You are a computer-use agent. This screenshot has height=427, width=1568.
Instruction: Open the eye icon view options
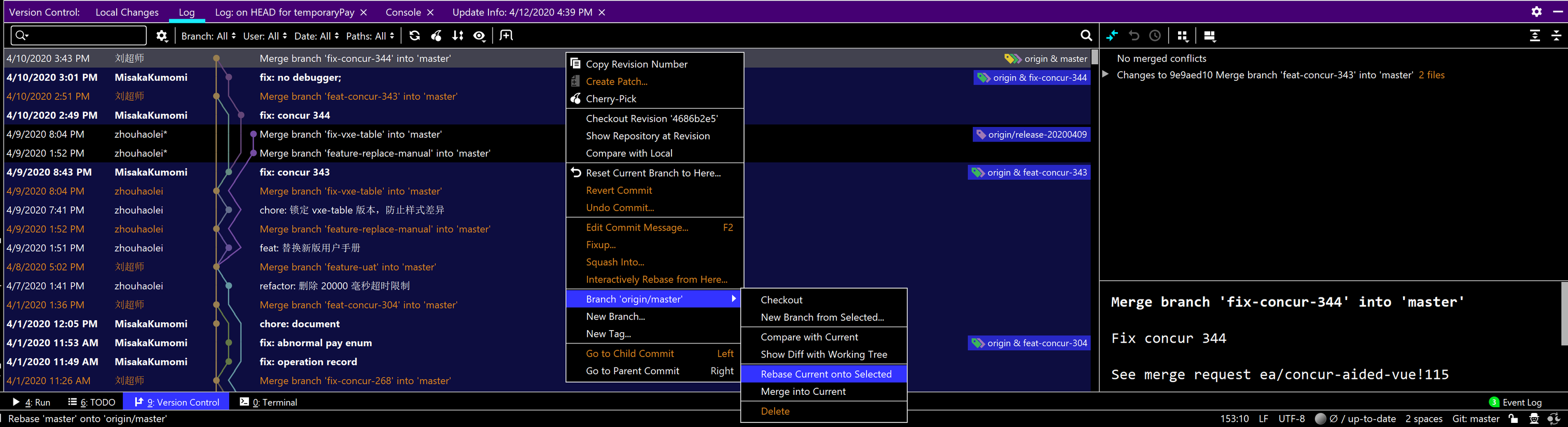[480, 36]
